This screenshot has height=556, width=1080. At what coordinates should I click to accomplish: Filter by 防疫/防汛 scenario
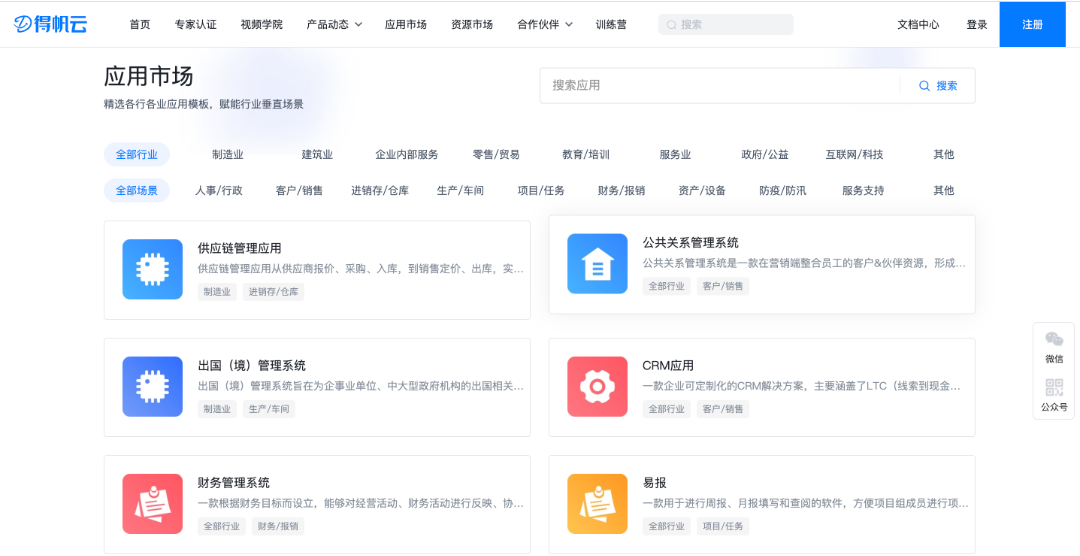click(782, 190)
